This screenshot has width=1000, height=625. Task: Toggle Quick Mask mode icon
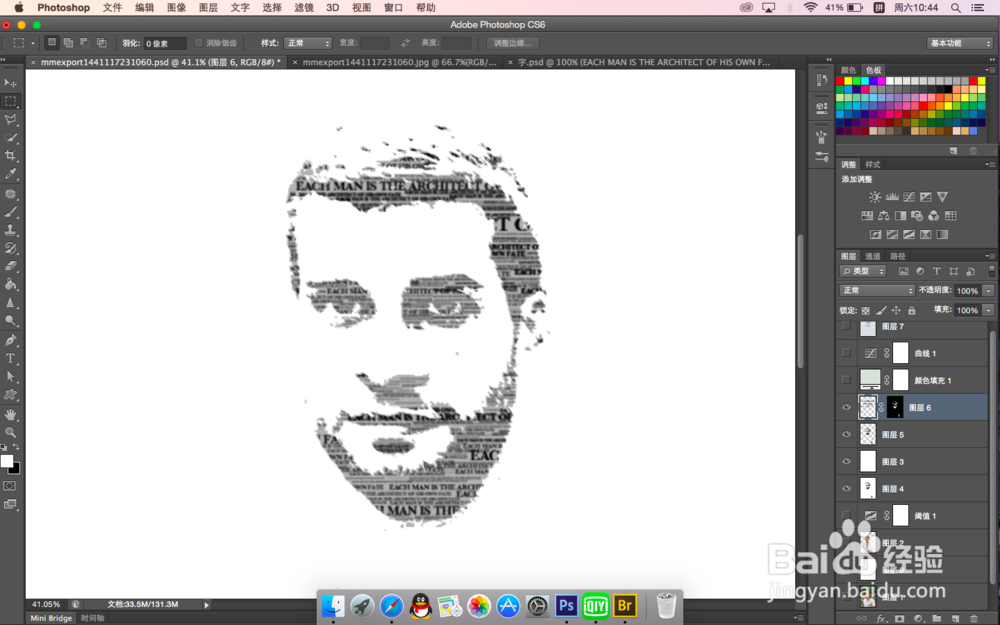click(x=10, y=486)
